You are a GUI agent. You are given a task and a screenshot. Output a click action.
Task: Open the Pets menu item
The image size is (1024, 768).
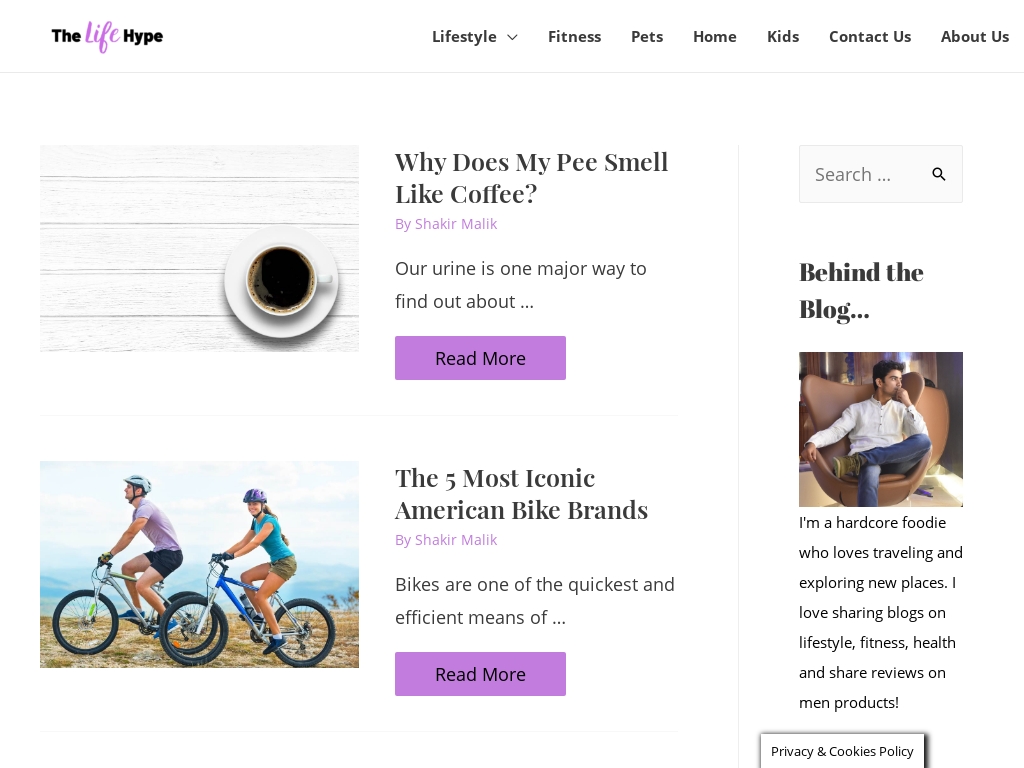[646, 37]
